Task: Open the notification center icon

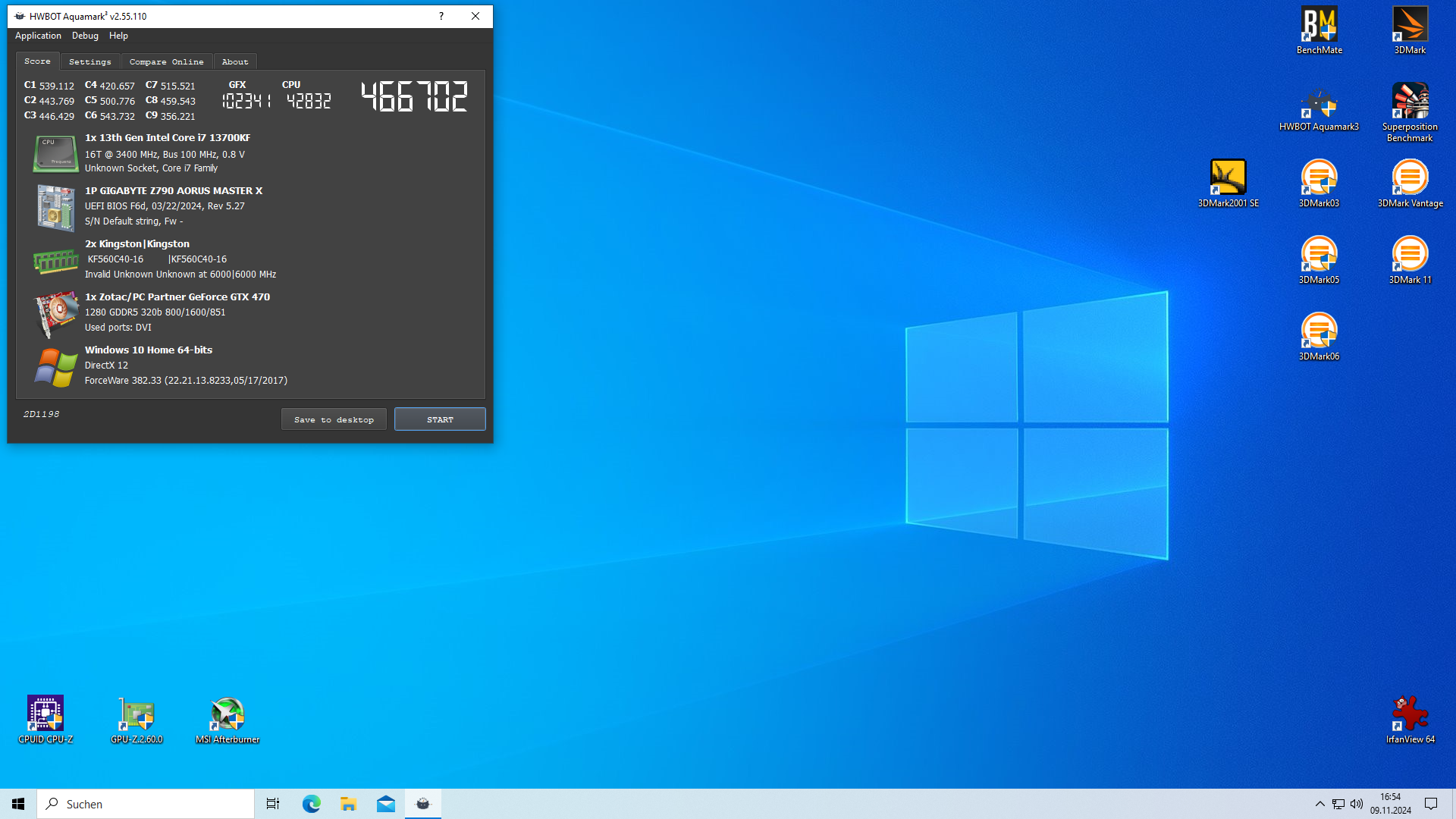Action: pyautogui.click(x=1431, y=804)
